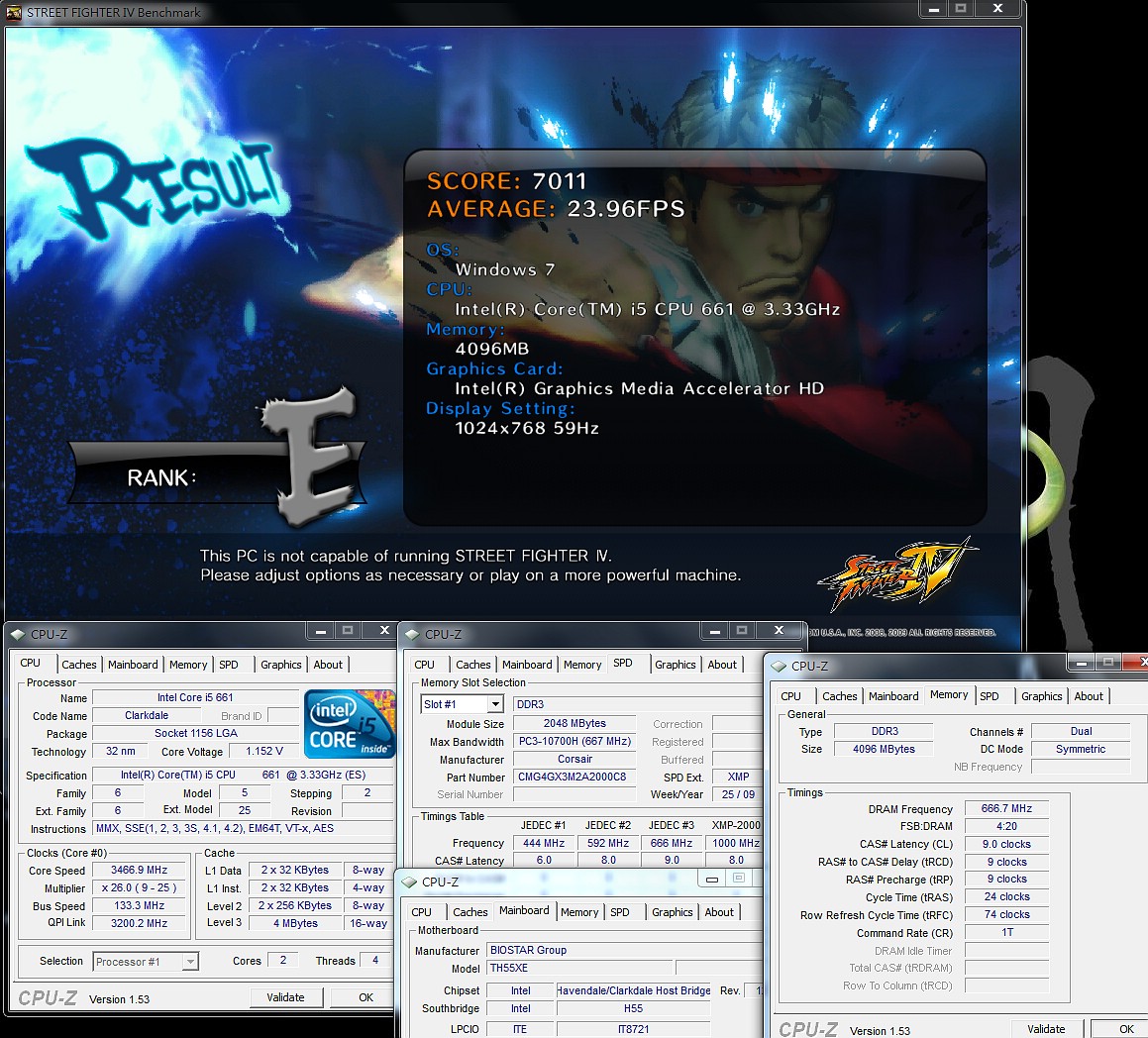Viewport: 1148px width, 1038px height.
Task: Select Mainboard tab in the Memory window
Action: [893, 696]
